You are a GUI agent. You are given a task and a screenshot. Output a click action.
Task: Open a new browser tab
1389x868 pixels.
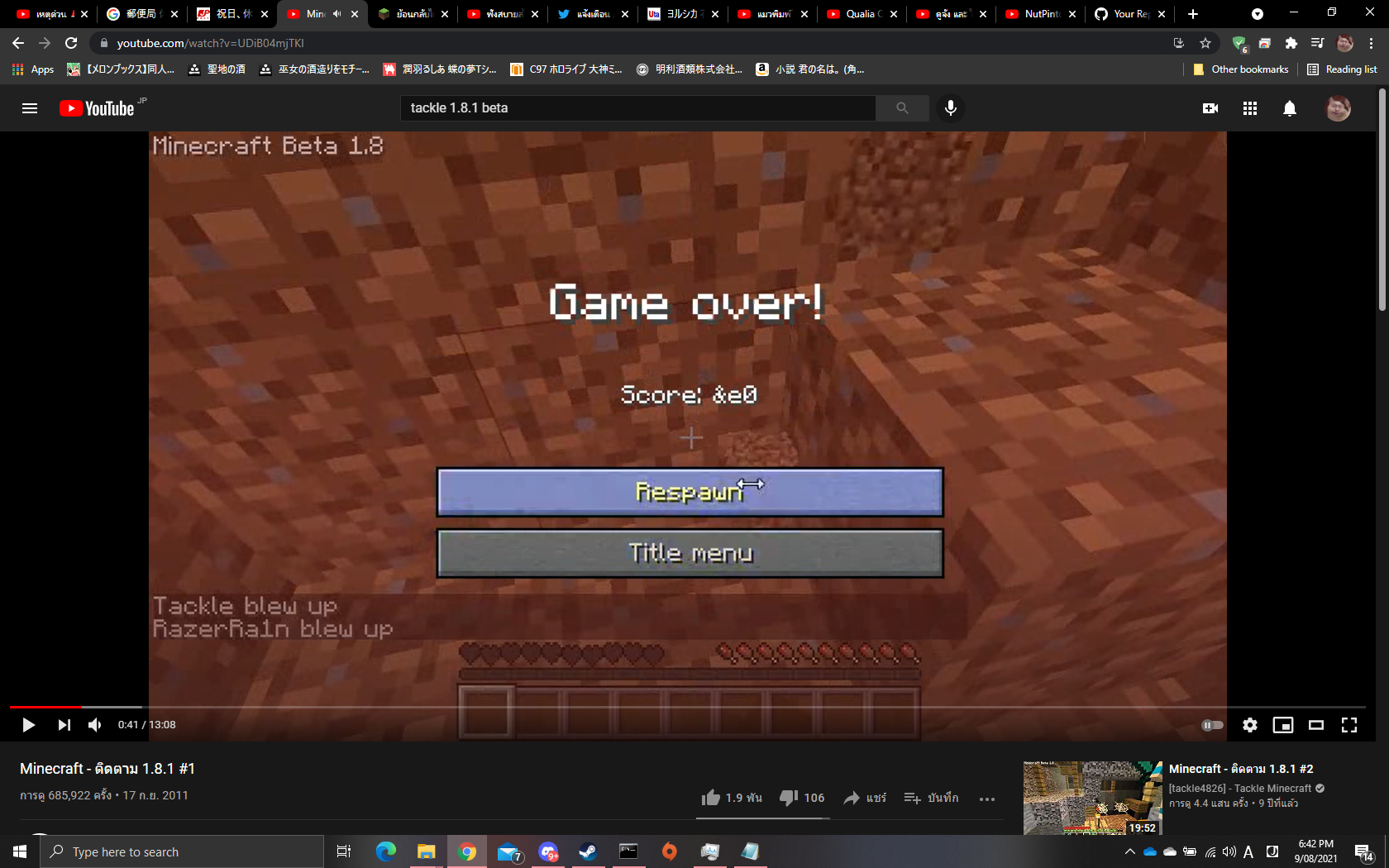click(x=1192, y=14)
